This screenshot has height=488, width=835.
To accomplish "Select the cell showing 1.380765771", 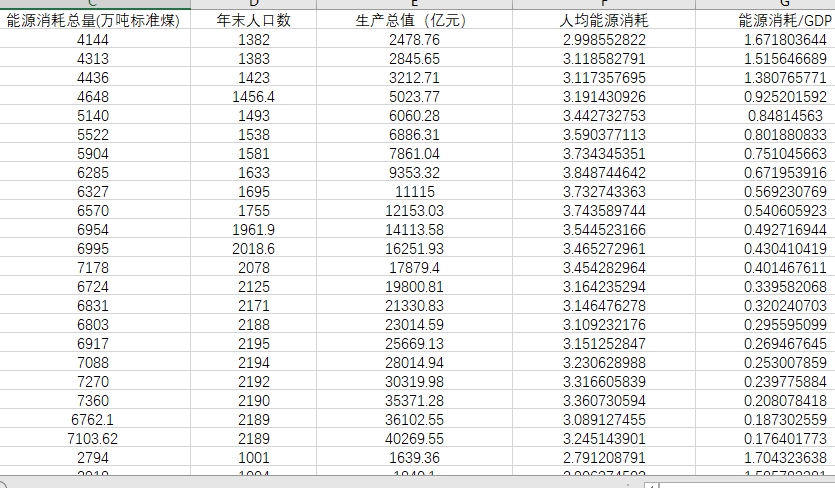I will pos(765,78).
